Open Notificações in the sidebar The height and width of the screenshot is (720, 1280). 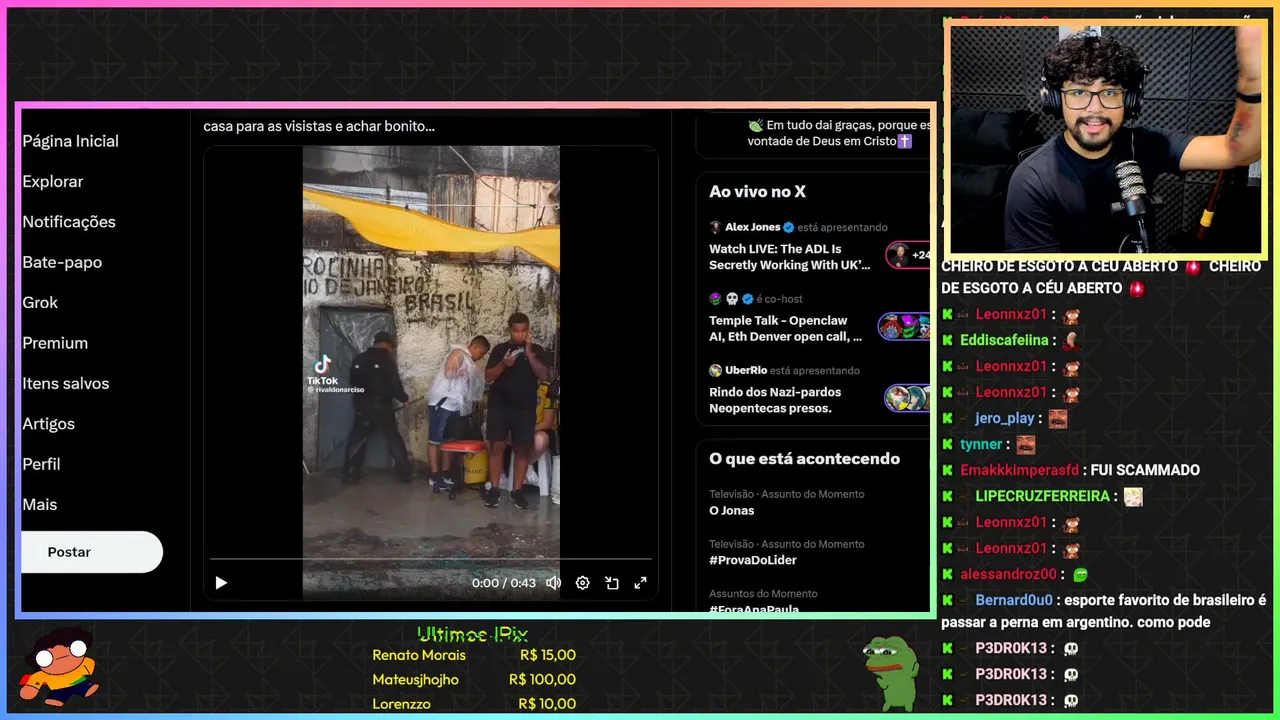pos(69,222)
